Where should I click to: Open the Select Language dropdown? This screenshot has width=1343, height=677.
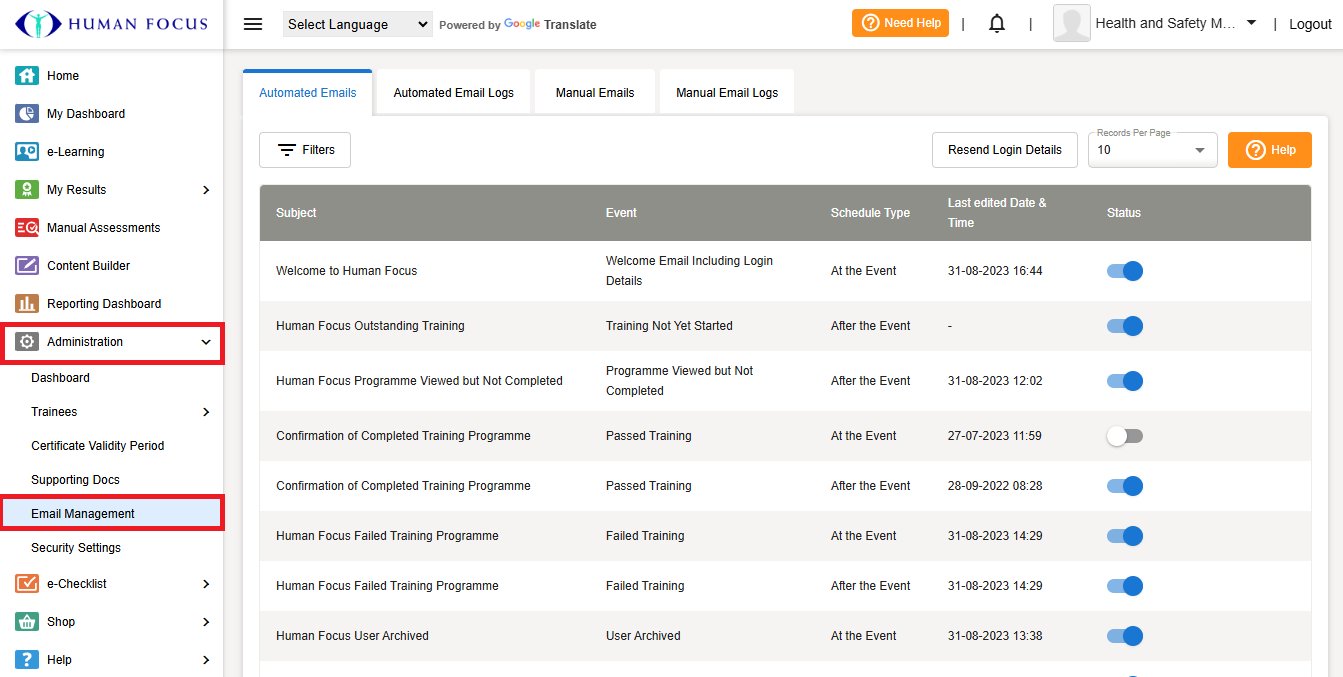coord(357,24)
